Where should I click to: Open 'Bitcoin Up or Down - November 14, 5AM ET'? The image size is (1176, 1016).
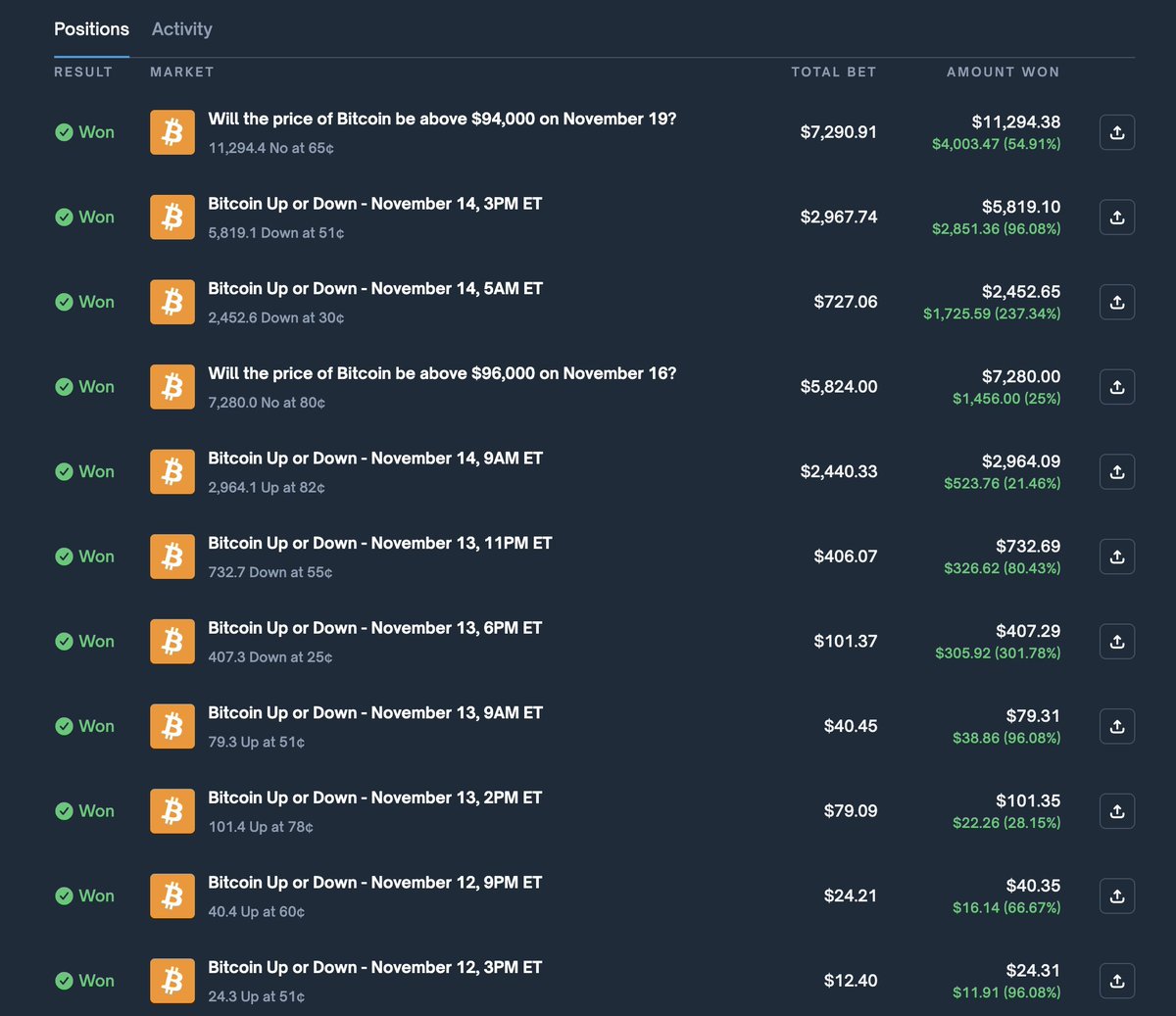coord(375,288)
